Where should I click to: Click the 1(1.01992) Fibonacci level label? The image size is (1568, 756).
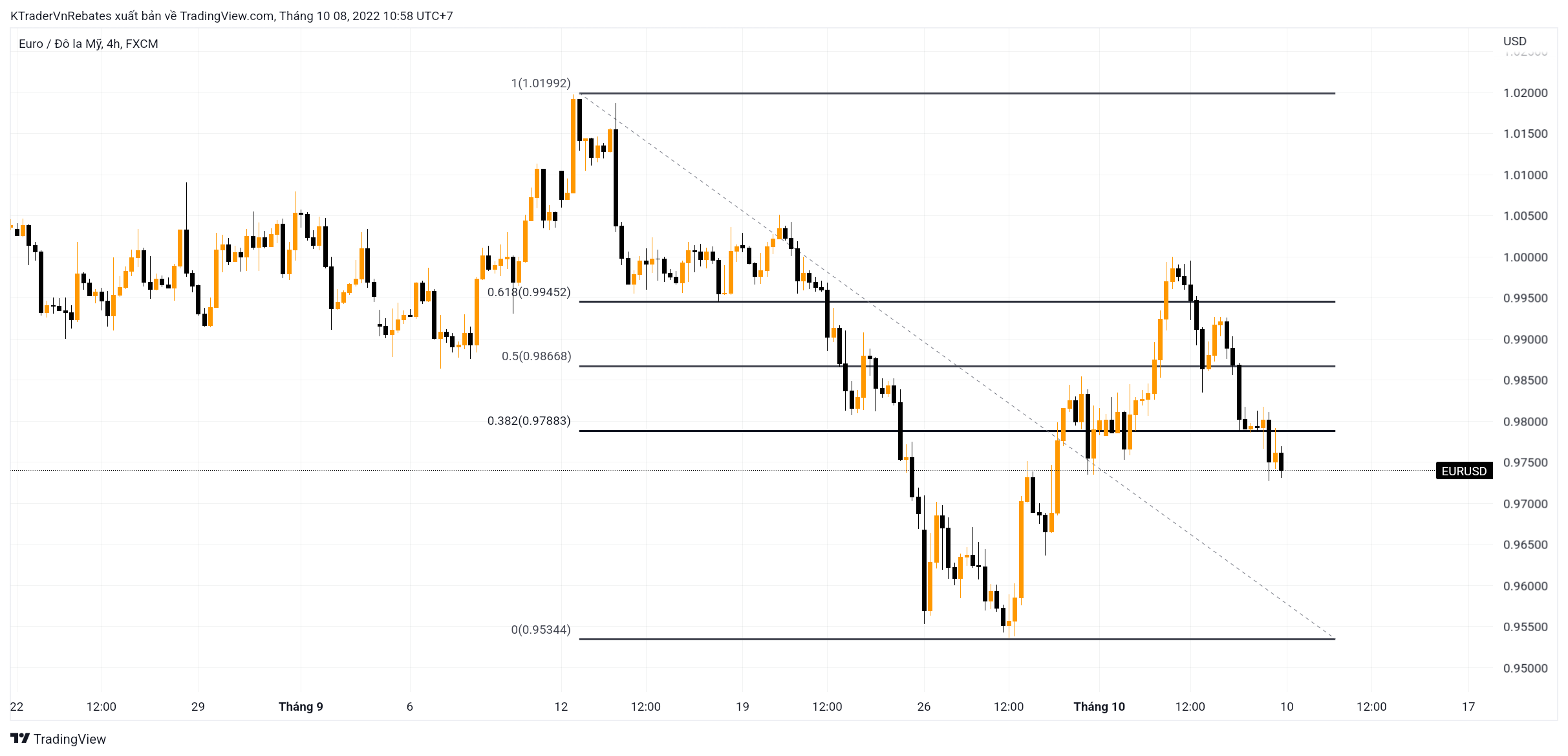tap(541, 83)
